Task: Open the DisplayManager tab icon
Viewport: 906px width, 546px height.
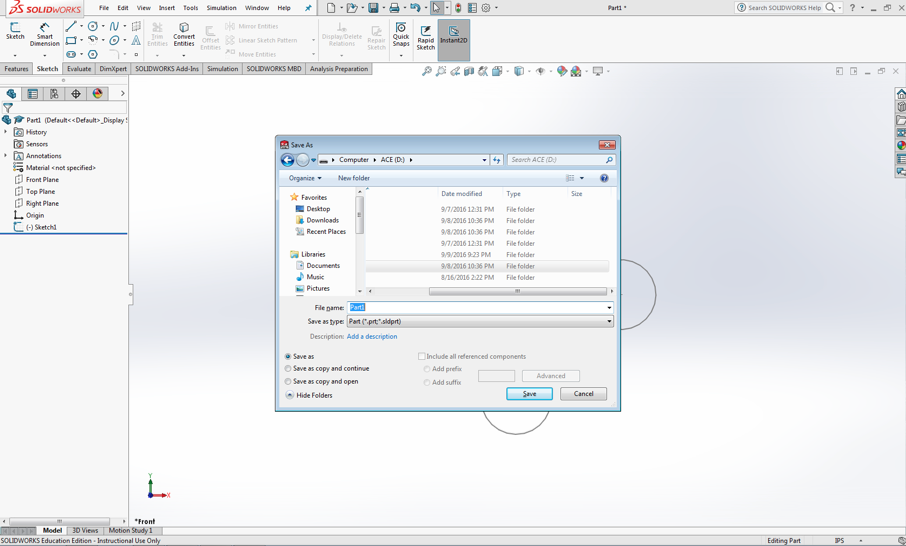Action: click(97, 94)
